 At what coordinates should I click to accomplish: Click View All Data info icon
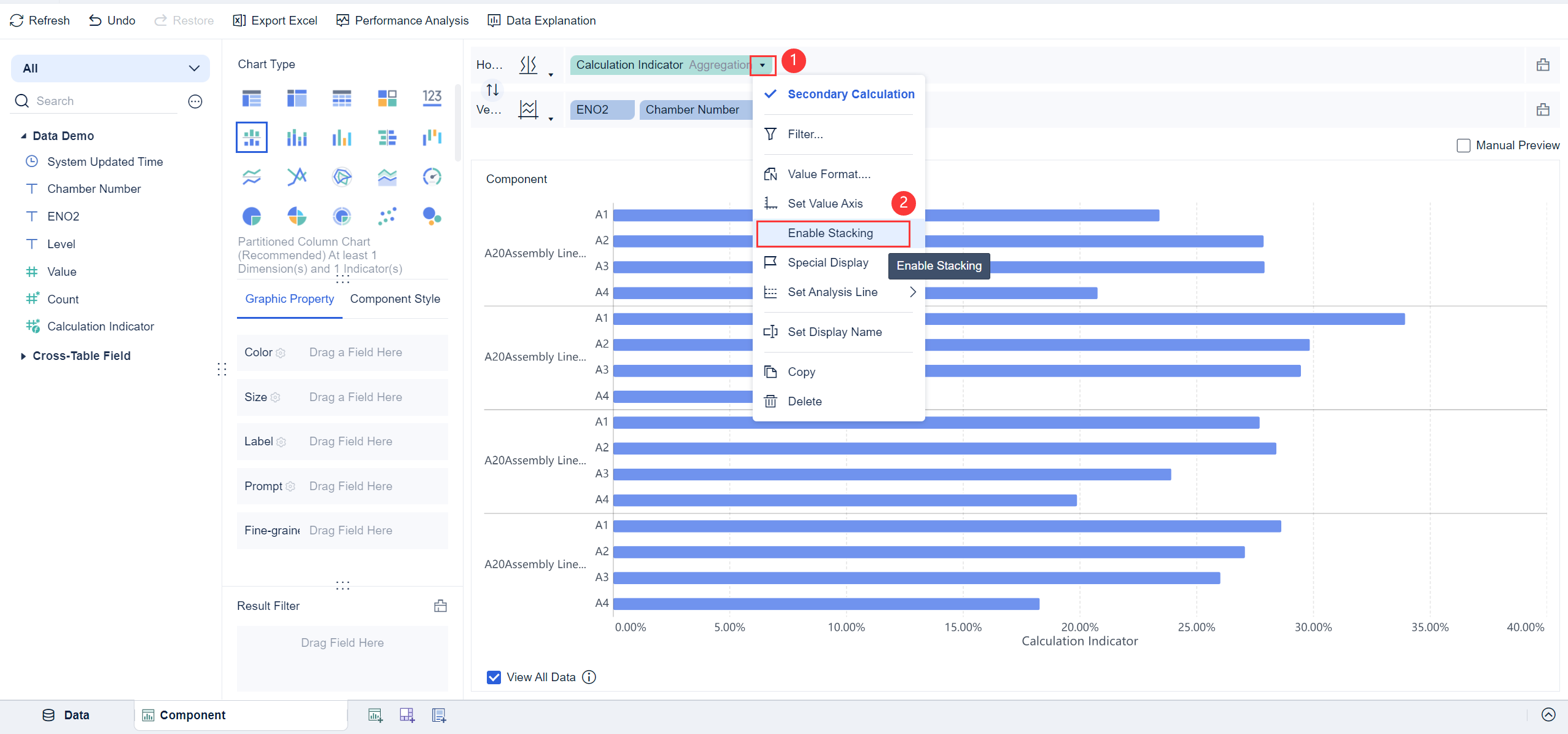coord(589,677)
